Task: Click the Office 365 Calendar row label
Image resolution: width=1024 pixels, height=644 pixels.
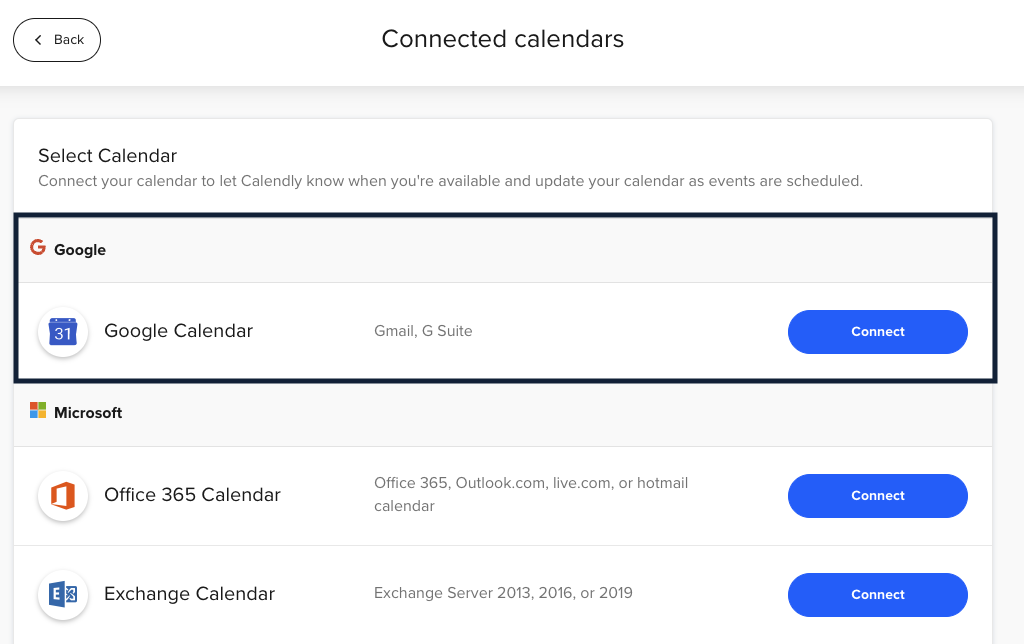Action: [192, 495]
